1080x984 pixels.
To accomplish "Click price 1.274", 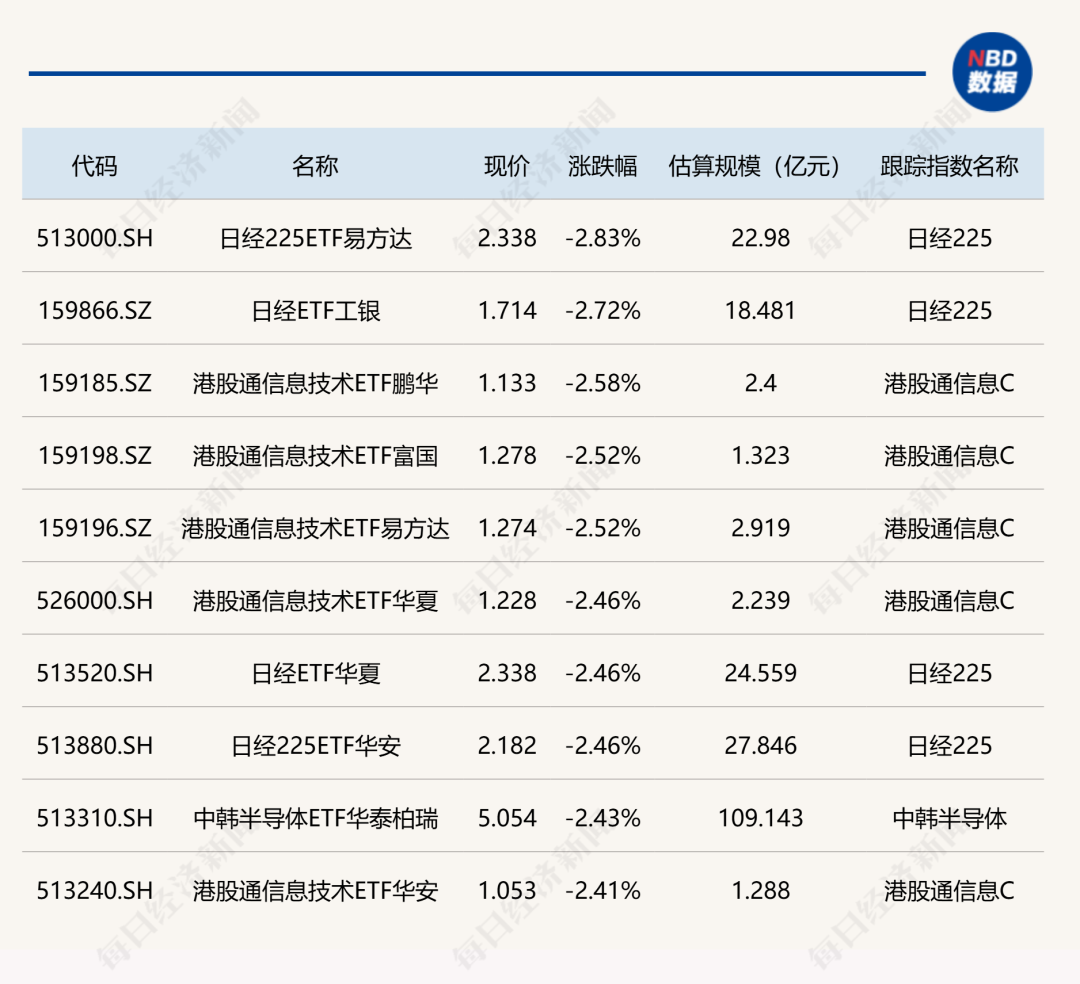I will (x=507, y=528).
